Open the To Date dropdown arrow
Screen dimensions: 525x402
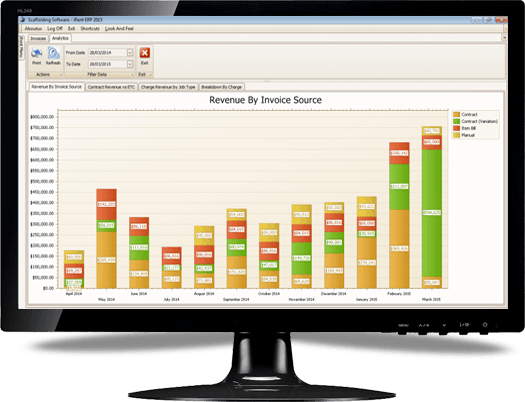(130, 64)
